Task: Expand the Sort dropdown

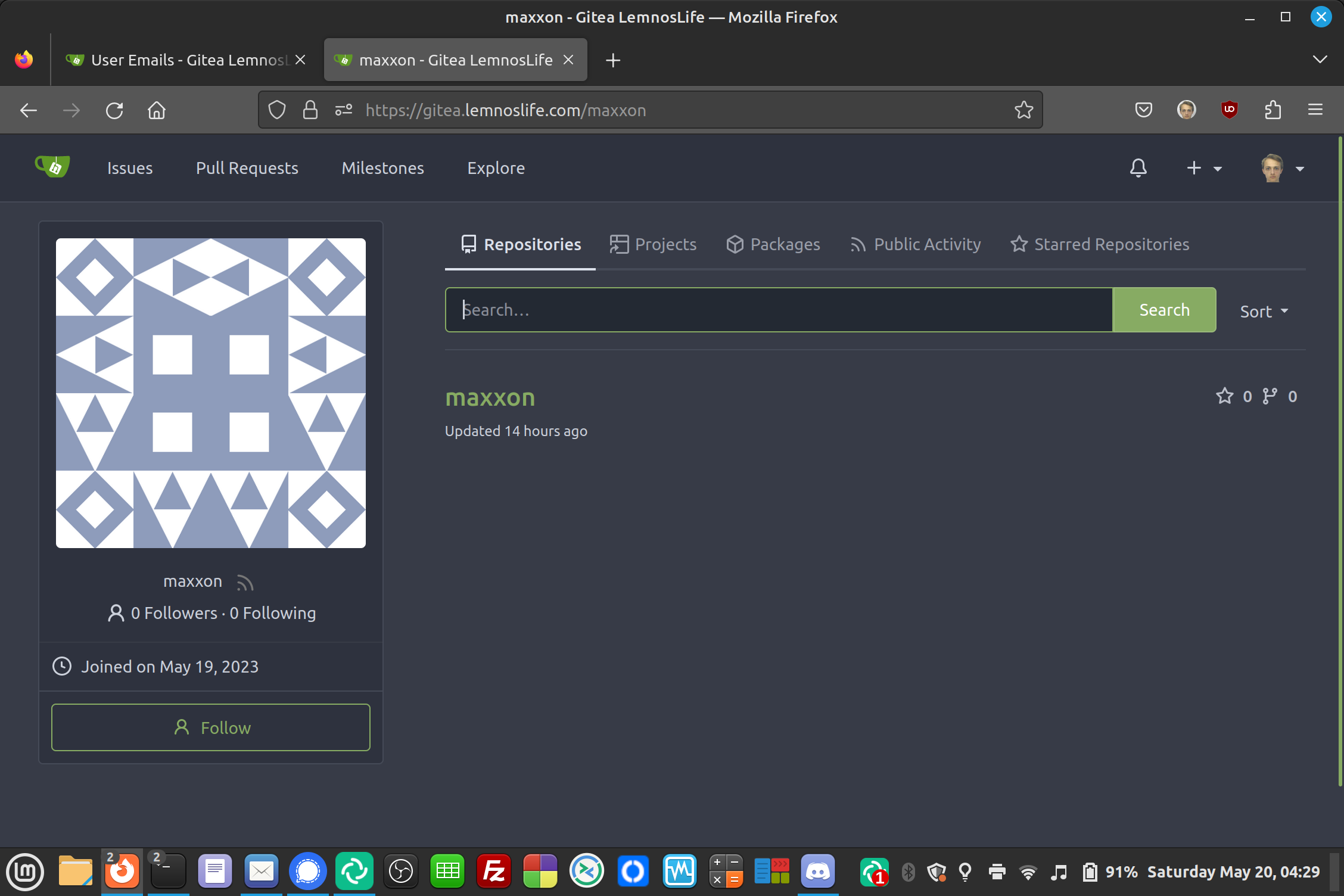Action: (x=1264, y=311)
